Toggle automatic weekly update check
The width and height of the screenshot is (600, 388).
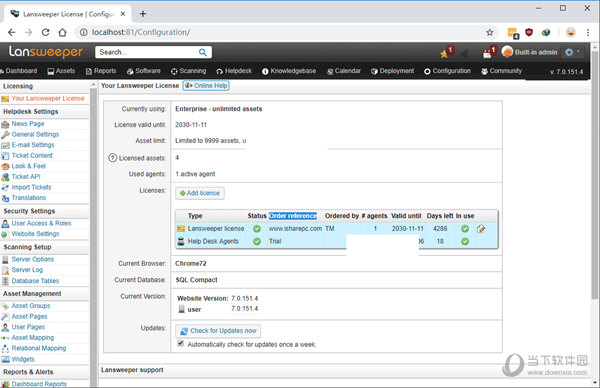(x=180, y=344)
